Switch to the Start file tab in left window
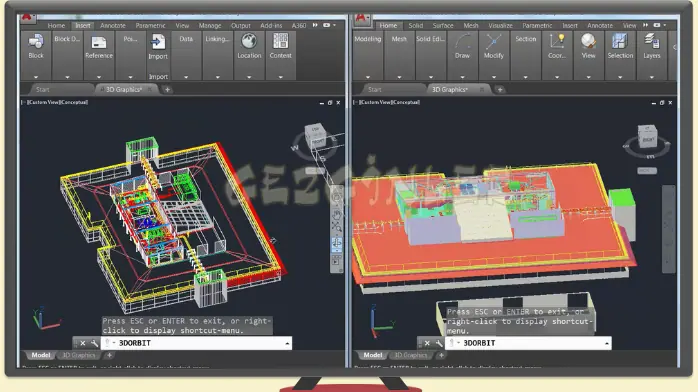Viewport: 698px width, 392px height. pyautogui.click(x=43, y=89)
